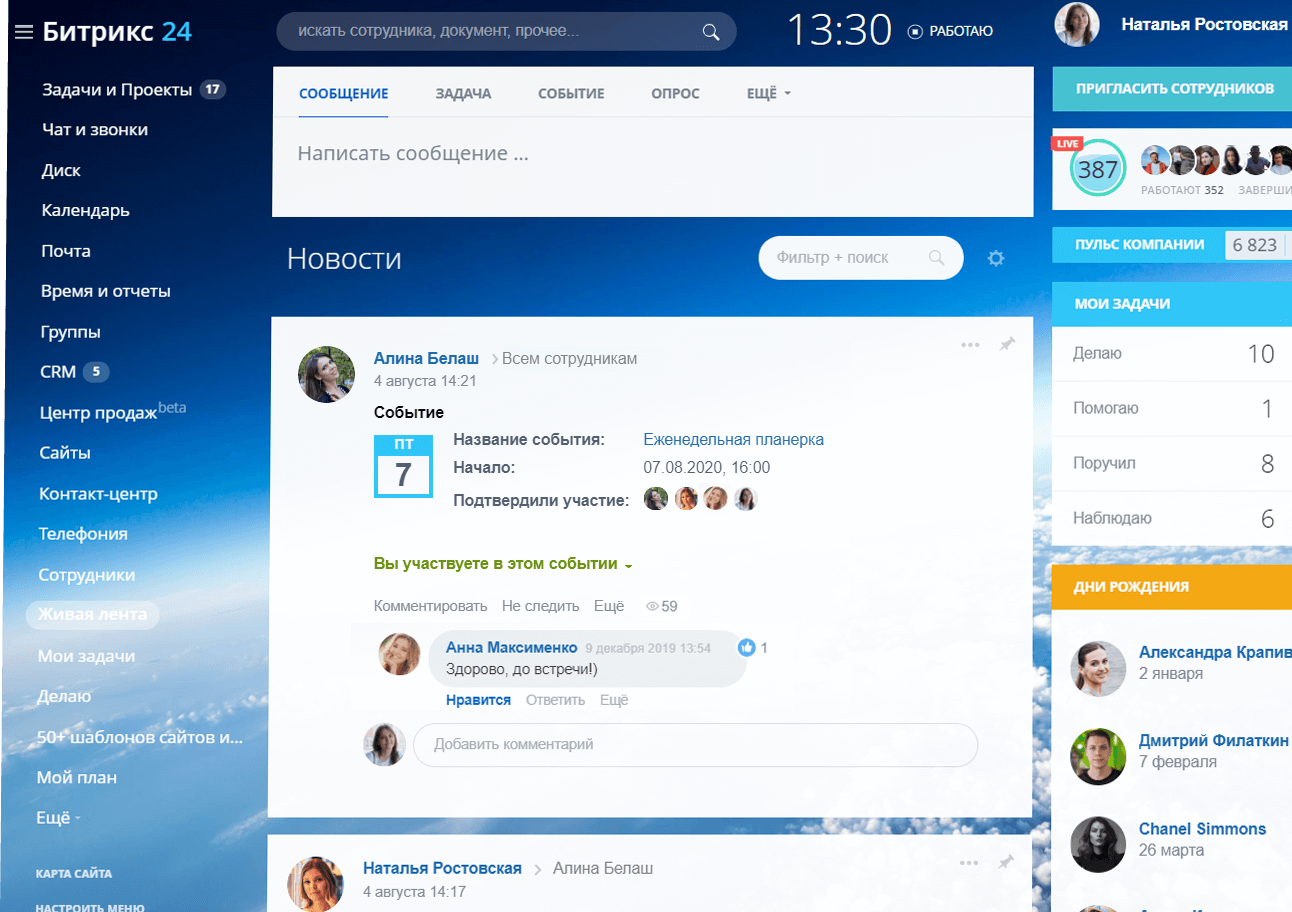Click the ПТ 7 calendar date icon

[x=403, y=466]
